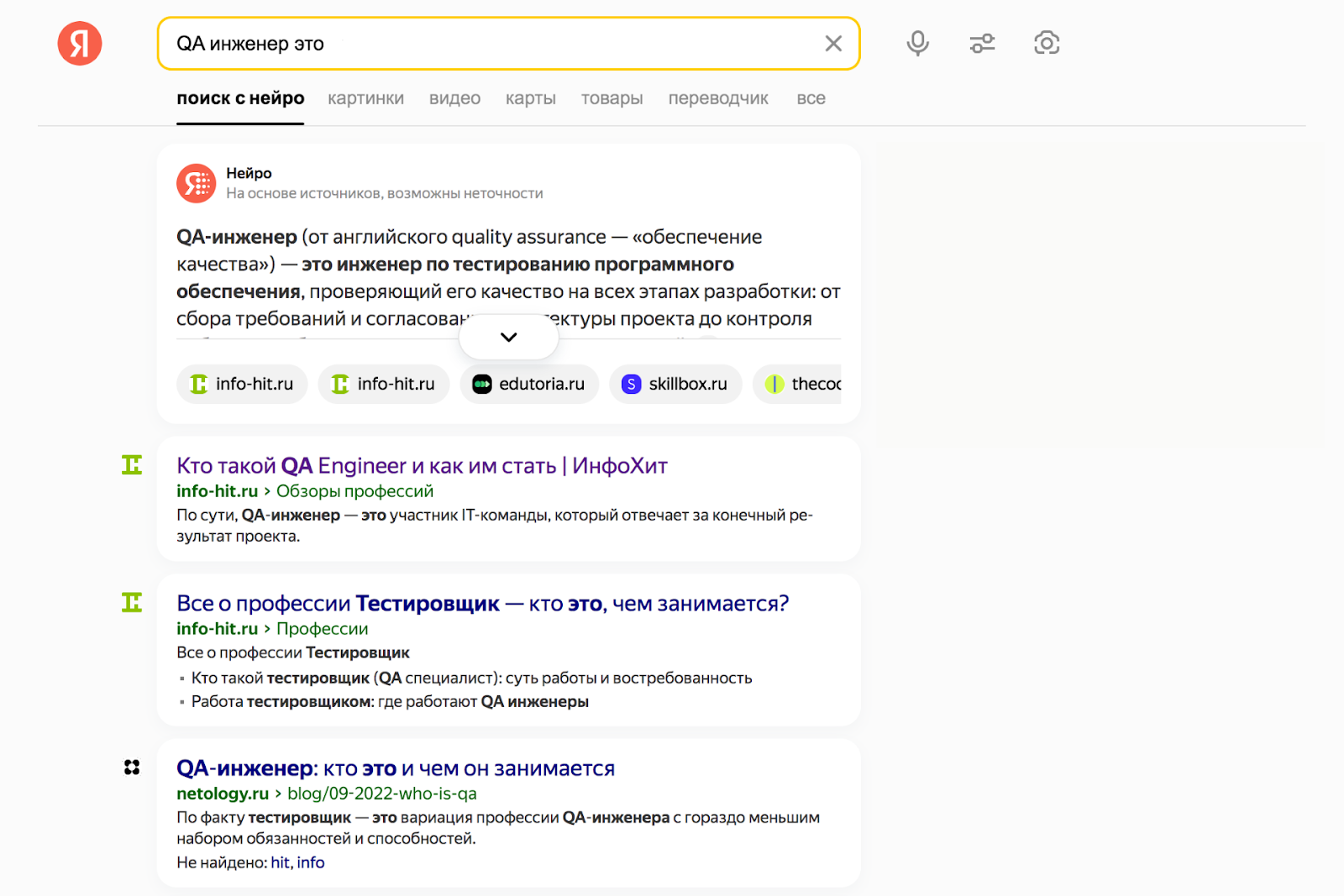
Task: Click favicon beside 'Кто такой QA Engineer'
Action: (x=132, y=464)
